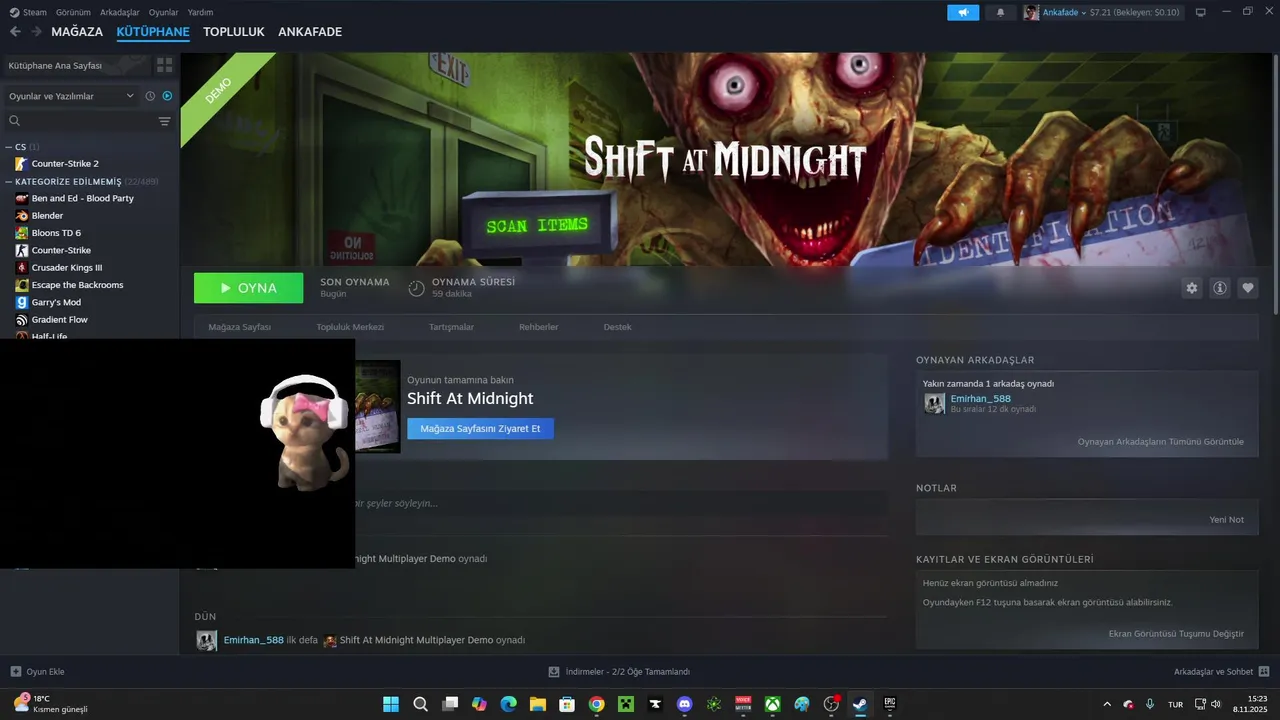This screenshot has height=720, width=1280.
Task: Open the Arkadaşlar menu
Action: (x=120, y=12)
